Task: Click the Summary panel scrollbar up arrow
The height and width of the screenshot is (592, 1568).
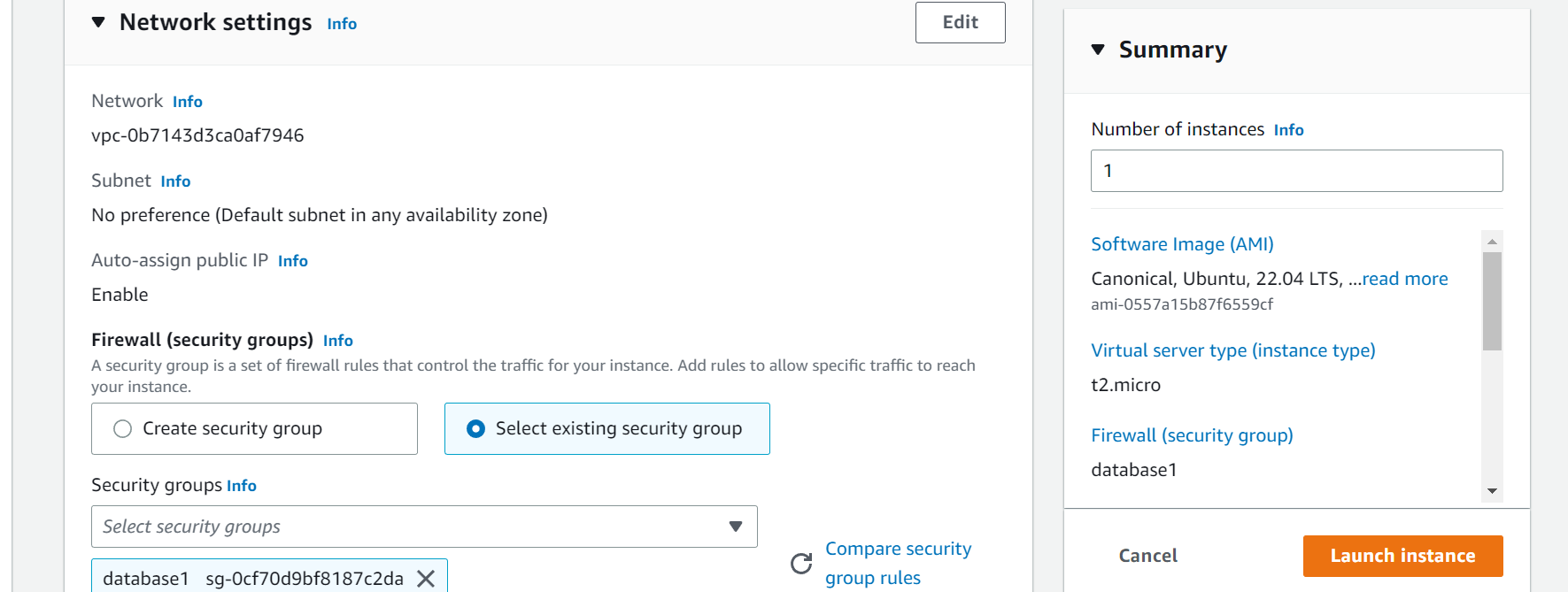Action: (1492, 242)
